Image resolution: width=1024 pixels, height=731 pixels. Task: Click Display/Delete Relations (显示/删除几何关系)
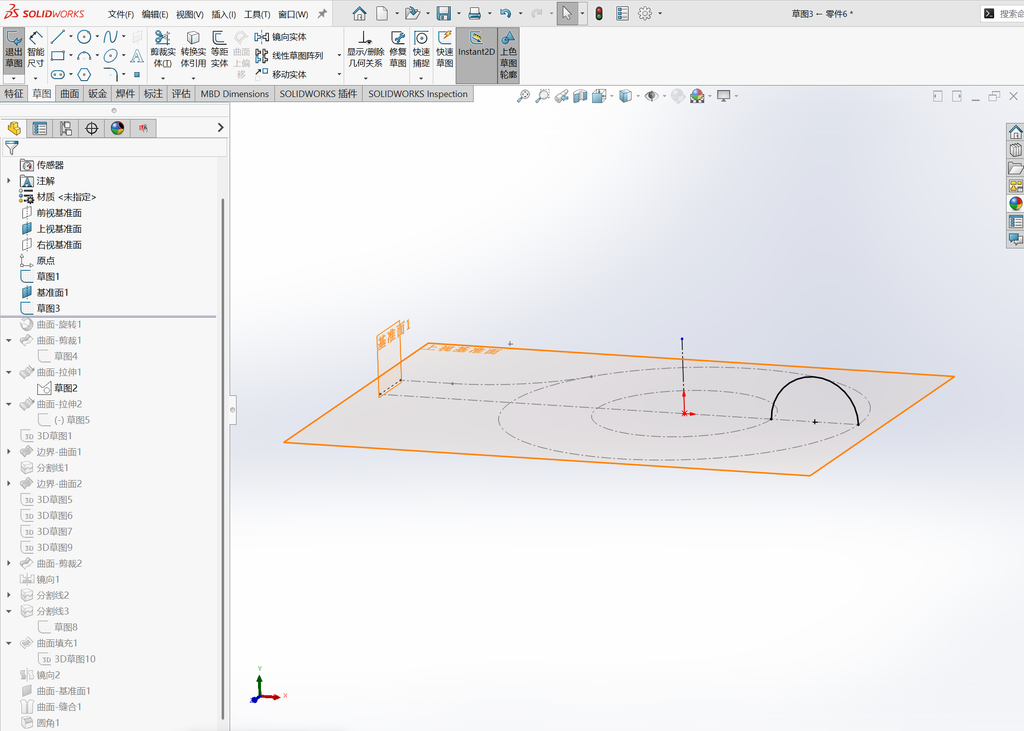(x=365, y=50)
